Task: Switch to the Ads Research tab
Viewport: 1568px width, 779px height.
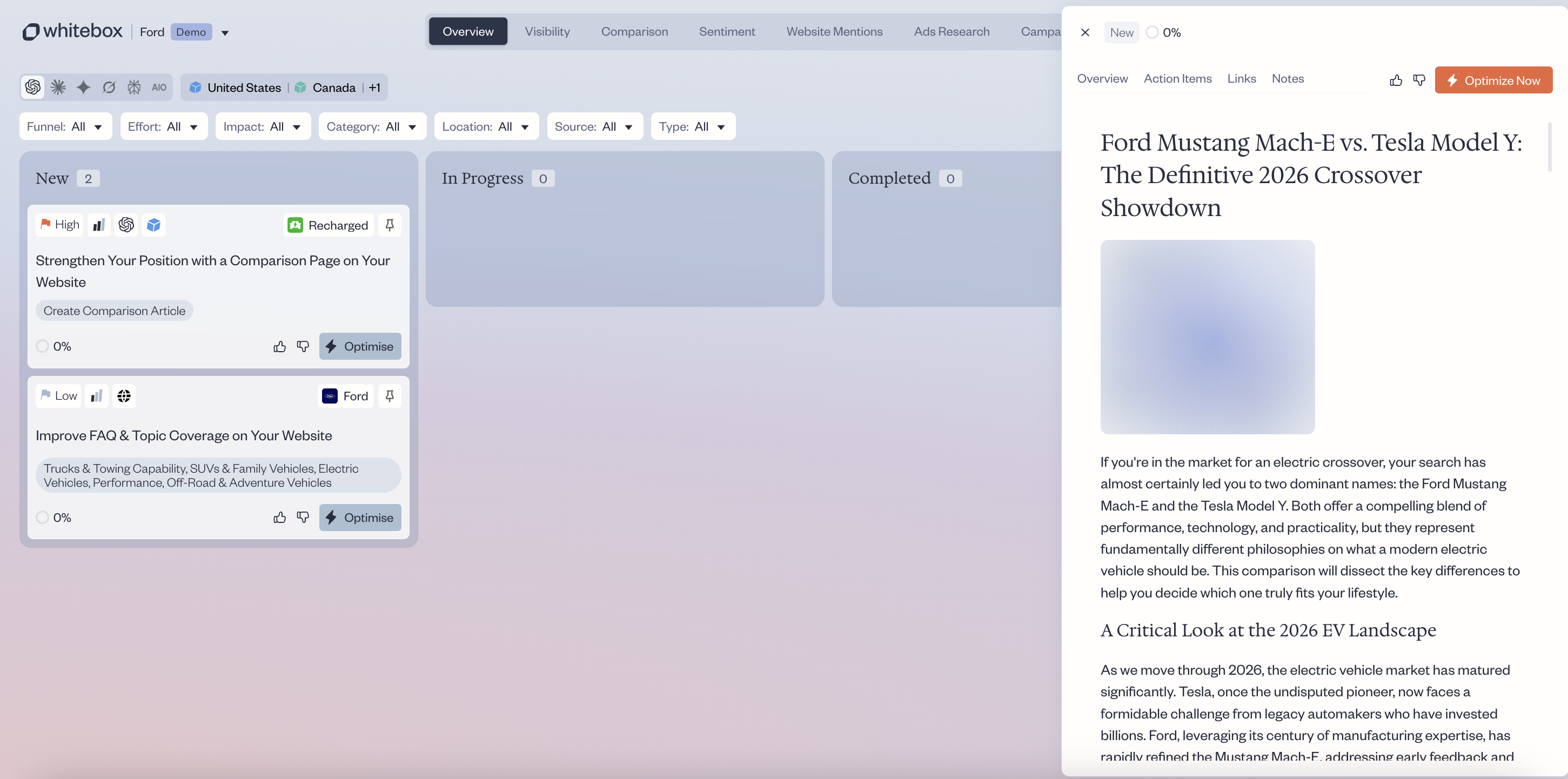Action: [951, 32]
